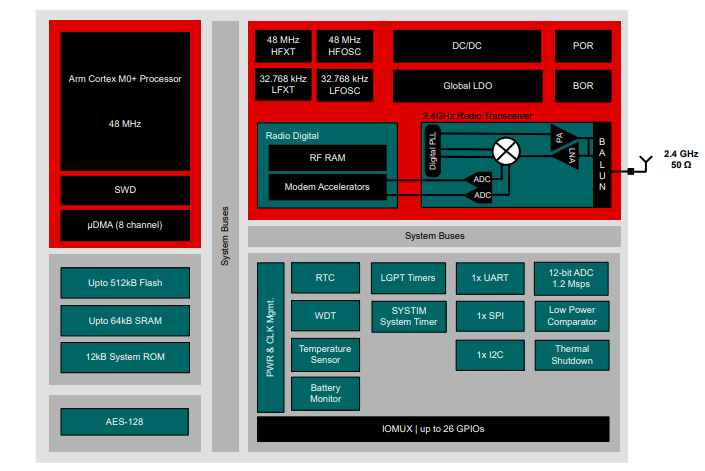The height and width of the screenshot is (471, 705).
Task: Click the LGPT Timers block
Action: [408, 278]
